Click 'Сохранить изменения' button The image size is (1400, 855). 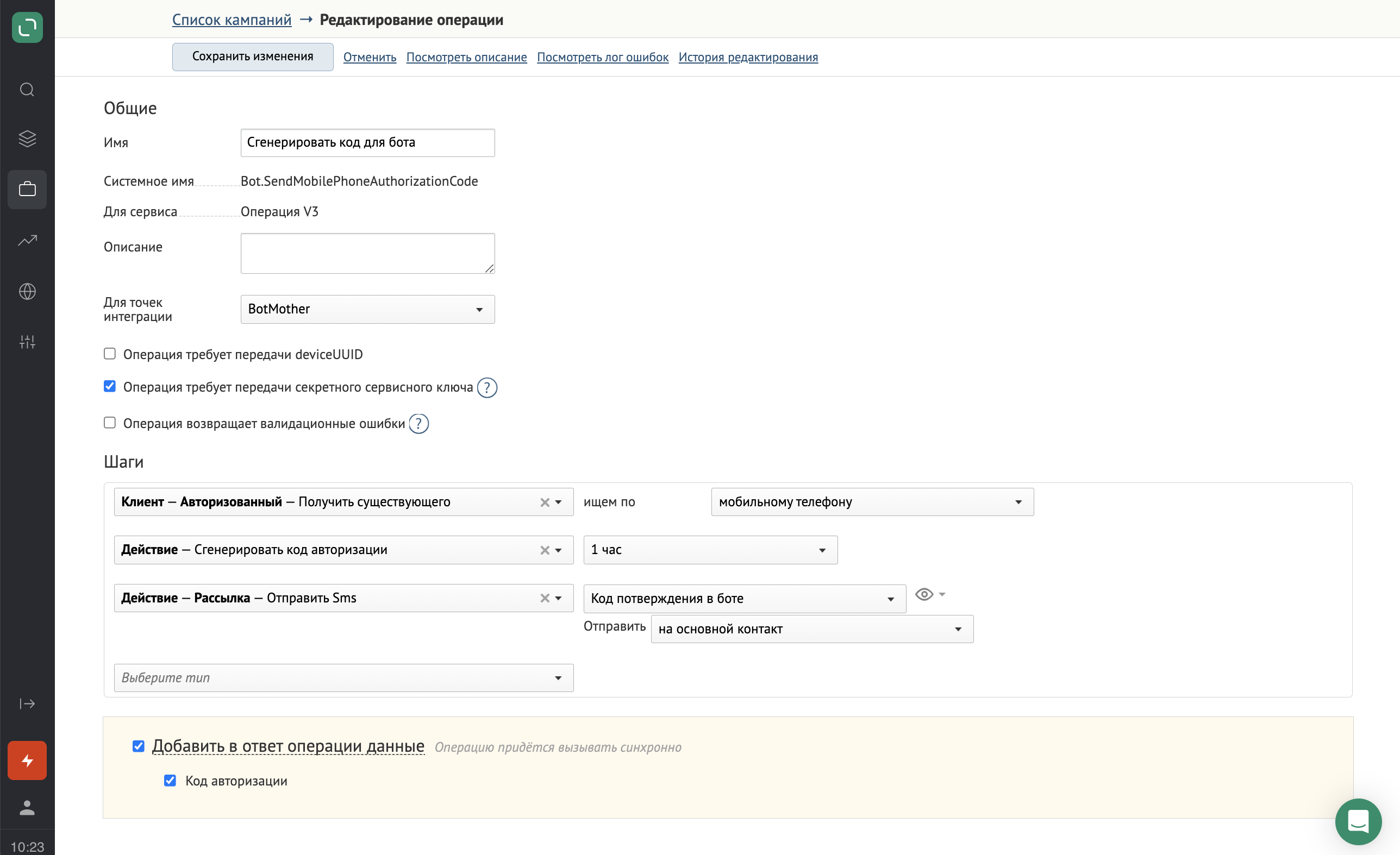coord(253,57)
